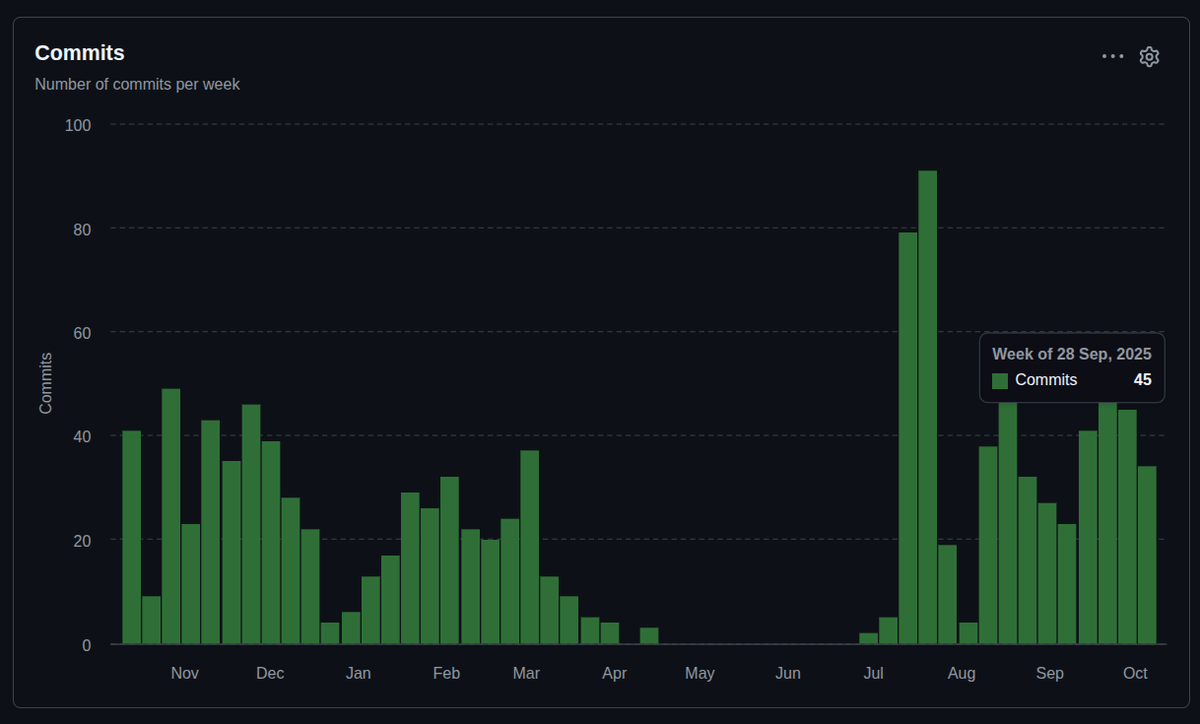The image size is (1200, 724).
Task: Click the ellipsis panel menu icon
Action: (1112, 57)
